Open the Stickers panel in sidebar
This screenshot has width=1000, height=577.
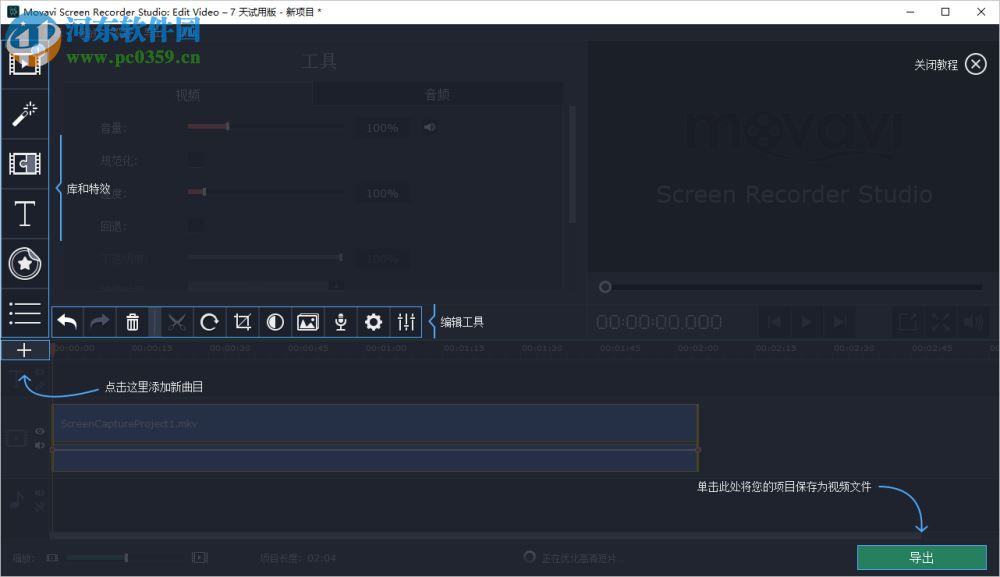pos(25,263)
